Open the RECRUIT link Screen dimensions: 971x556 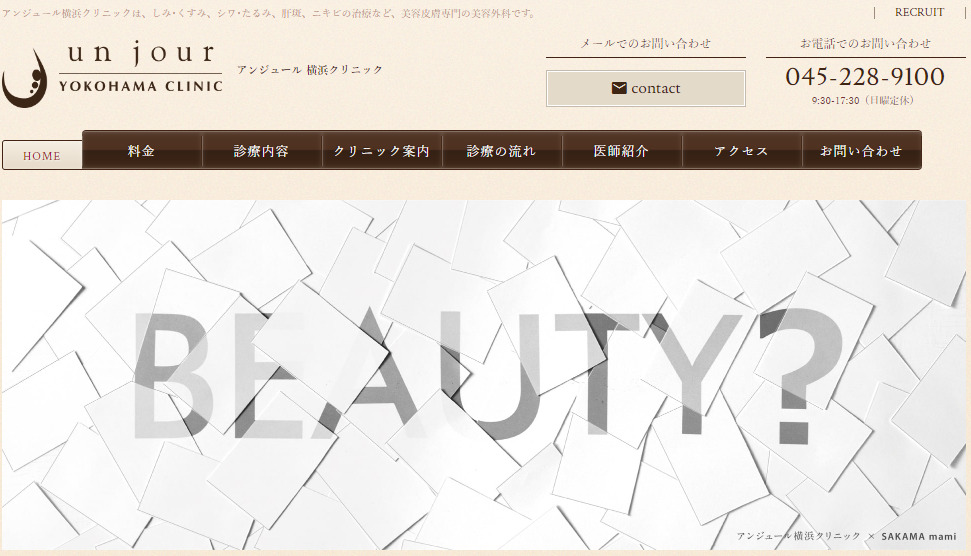coord(918,12)
